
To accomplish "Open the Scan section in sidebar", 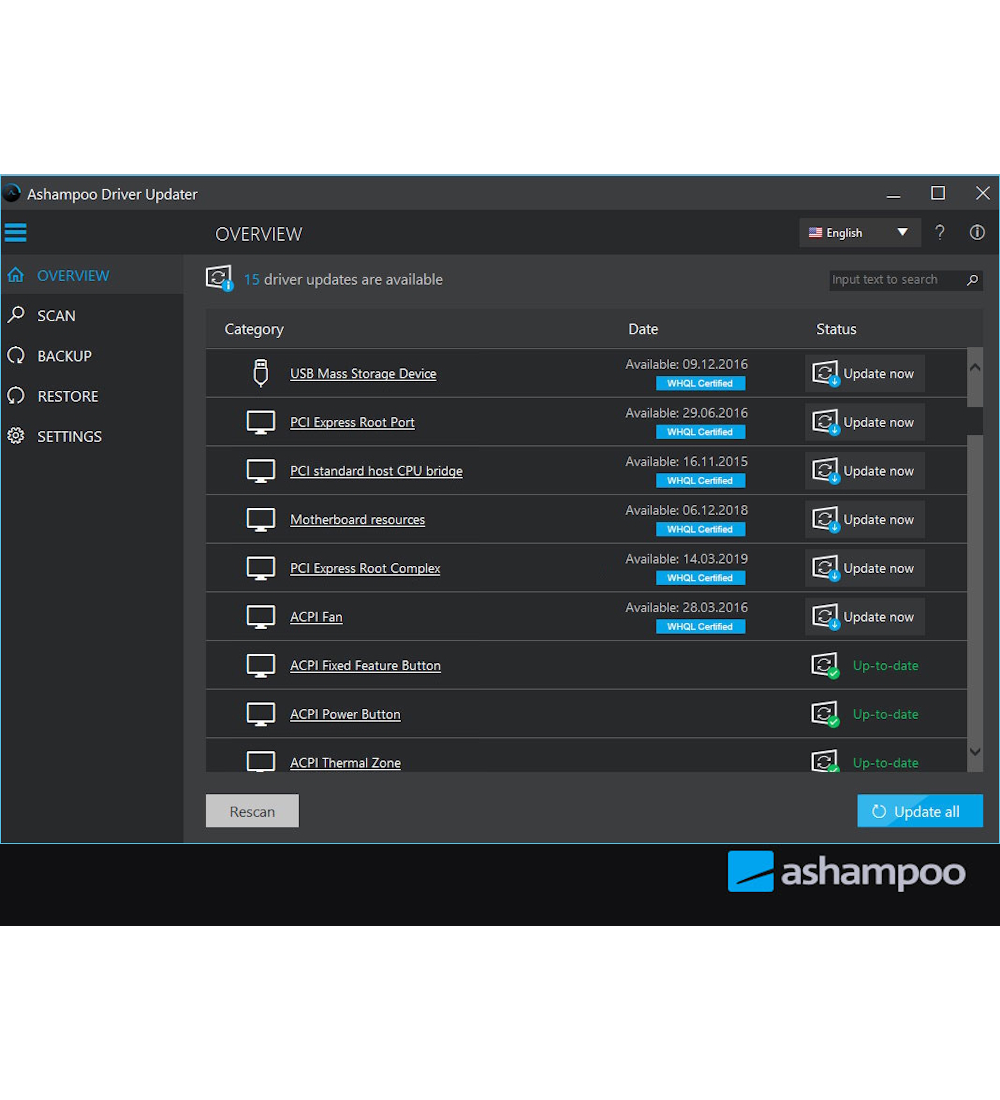I will coord(56,316).
